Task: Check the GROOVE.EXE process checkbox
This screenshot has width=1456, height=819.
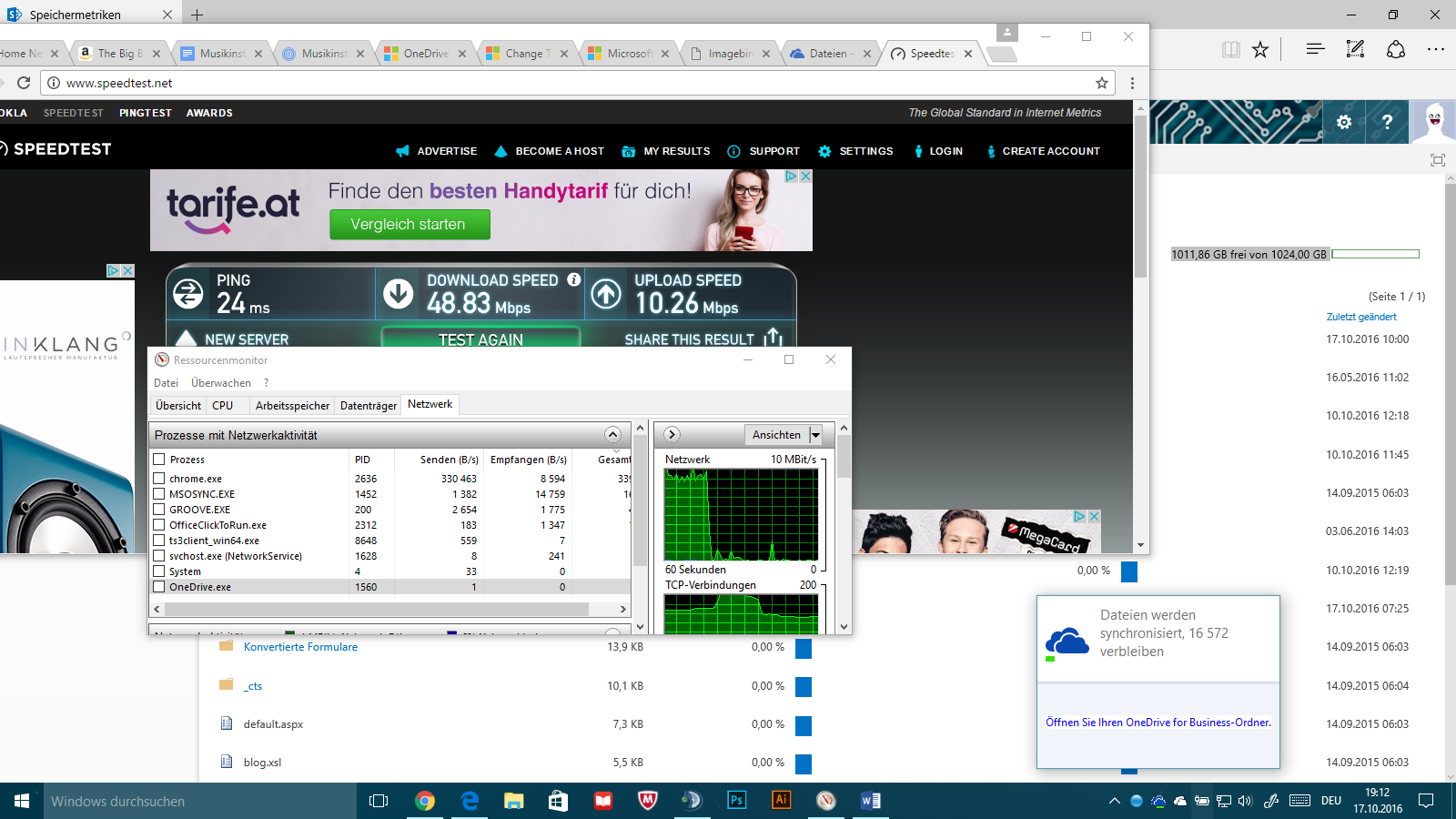Action: tap(159, 510)
